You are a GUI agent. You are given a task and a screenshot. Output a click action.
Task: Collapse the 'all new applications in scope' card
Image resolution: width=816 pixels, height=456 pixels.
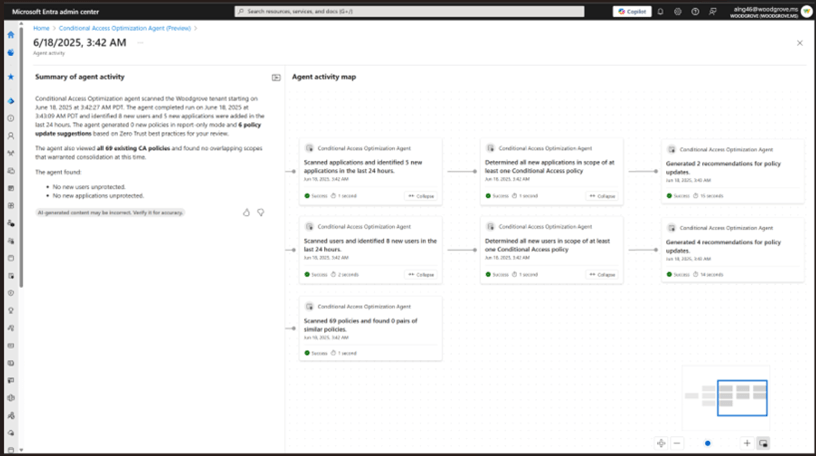click(x=602, y=196)
